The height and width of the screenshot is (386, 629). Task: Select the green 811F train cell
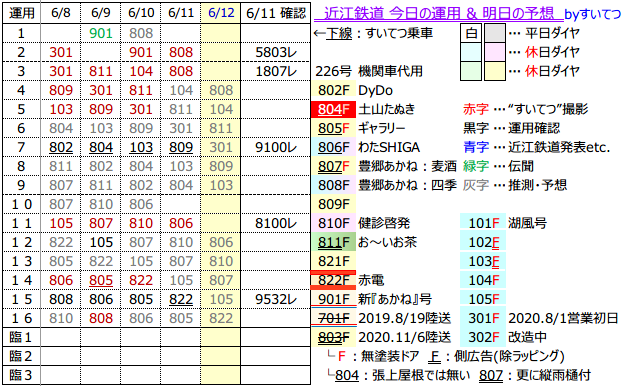point(333,242)
